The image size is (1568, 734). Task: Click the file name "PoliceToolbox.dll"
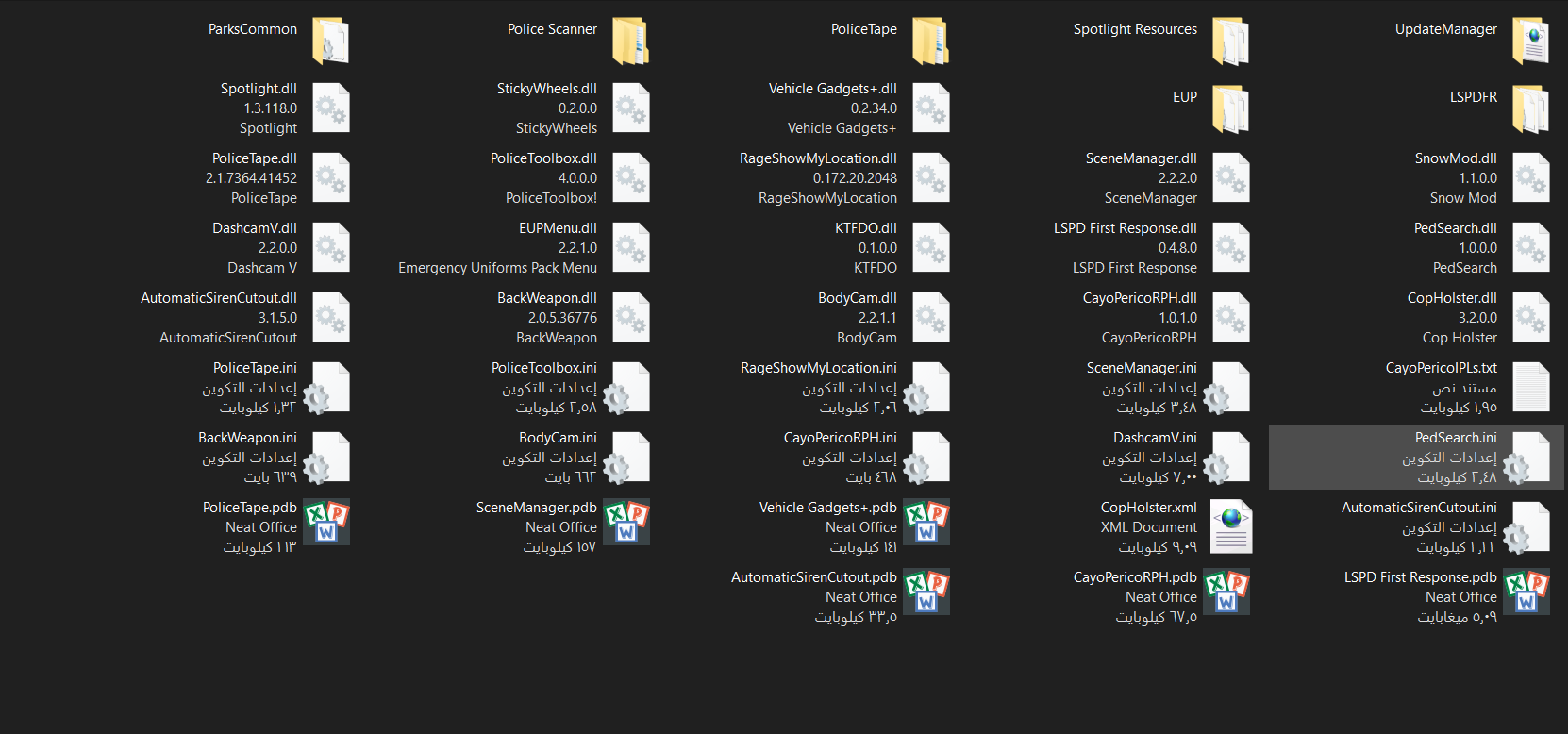543,158
